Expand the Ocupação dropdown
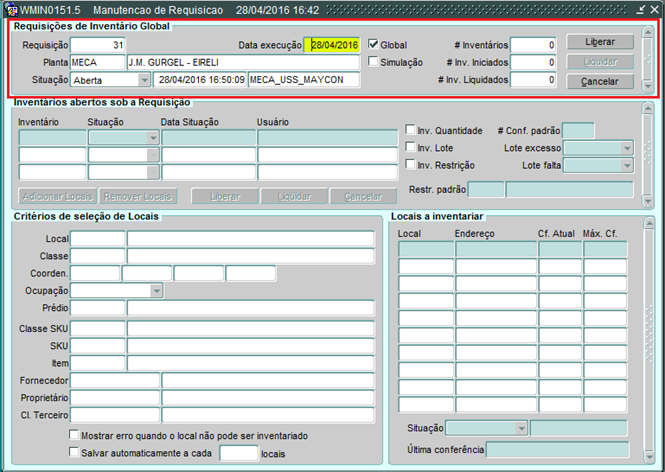The height and width of the screenshot is (472, 665). click(156, 290)
